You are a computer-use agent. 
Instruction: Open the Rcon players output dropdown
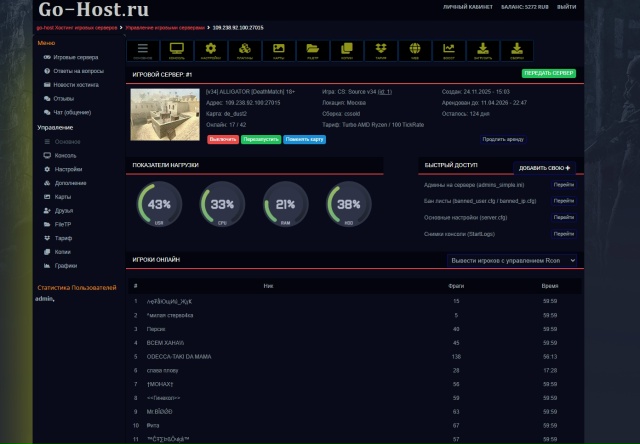512,260
